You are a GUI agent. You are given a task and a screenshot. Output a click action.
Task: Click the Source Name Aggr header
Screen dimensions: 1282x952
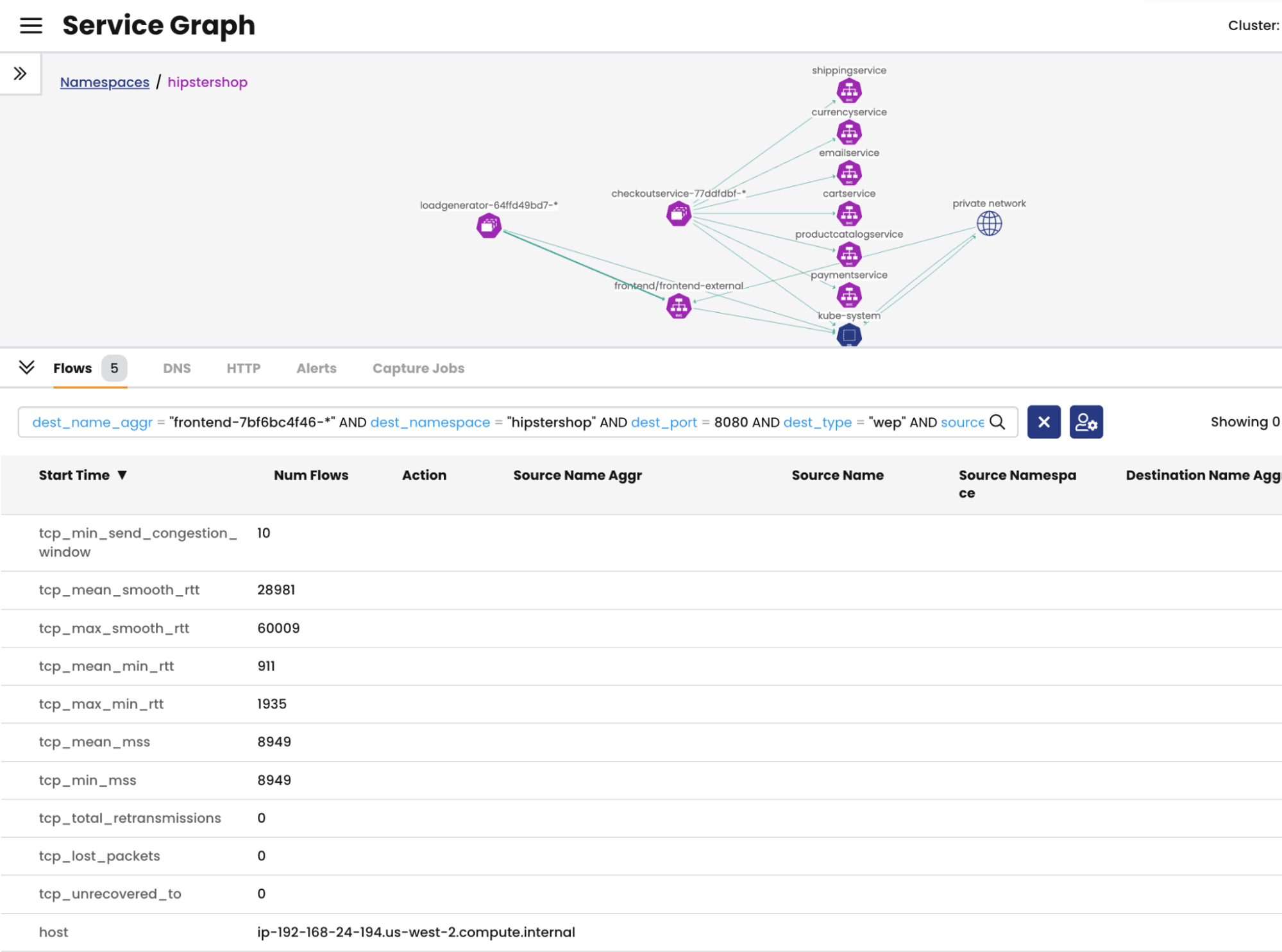click(x=577, y=475)
